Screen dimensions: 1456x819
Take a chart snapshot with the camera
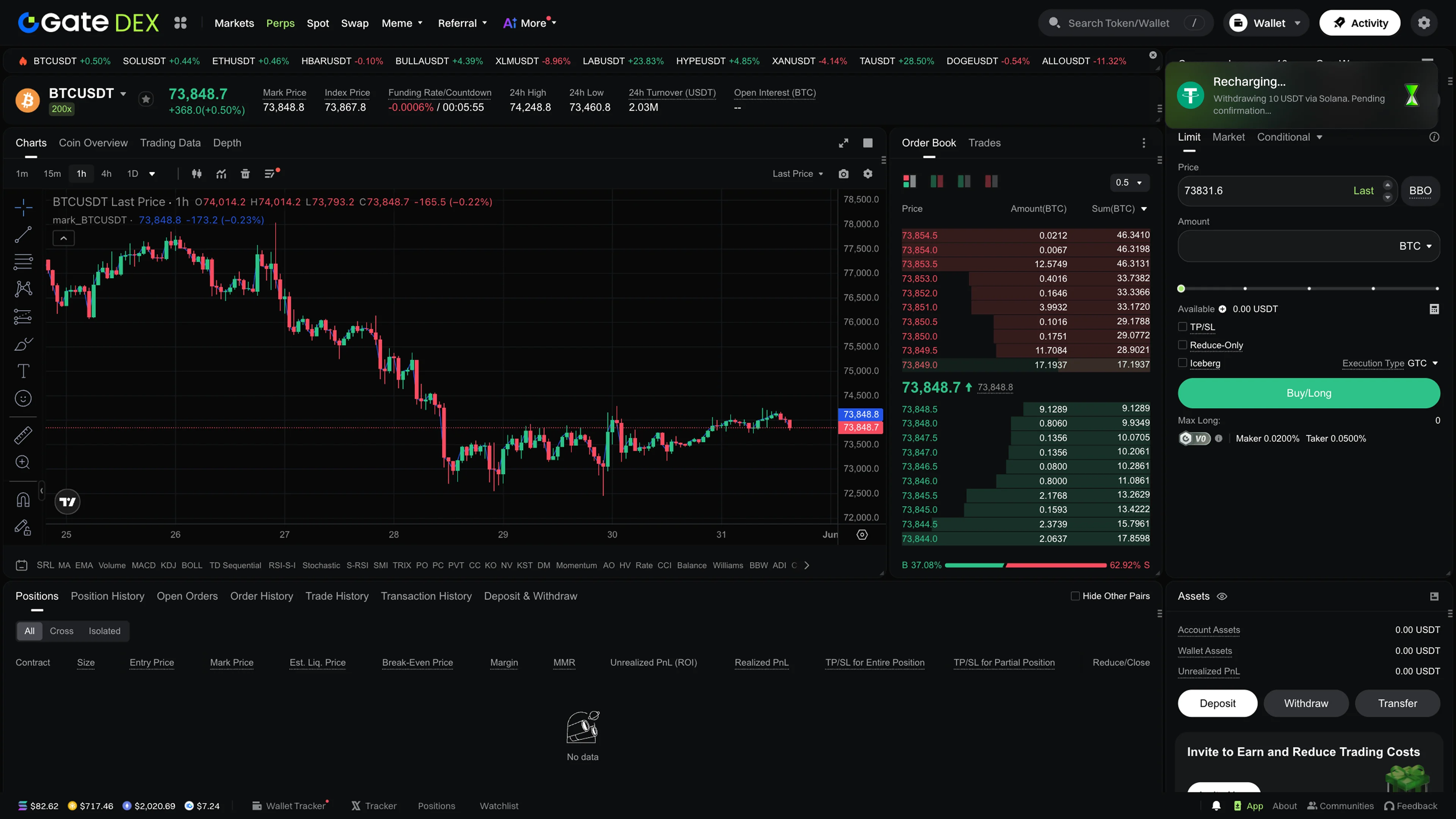843,174
